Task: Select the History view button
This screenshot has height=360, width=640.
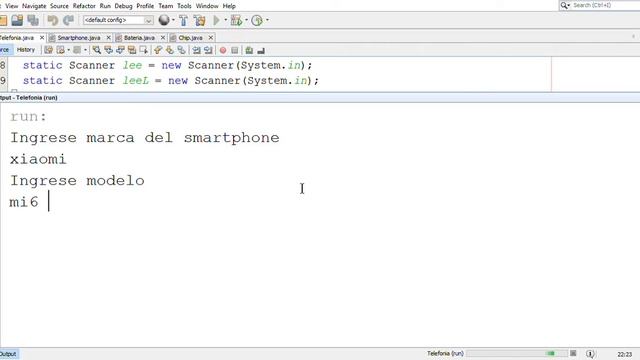Action: 26,50
